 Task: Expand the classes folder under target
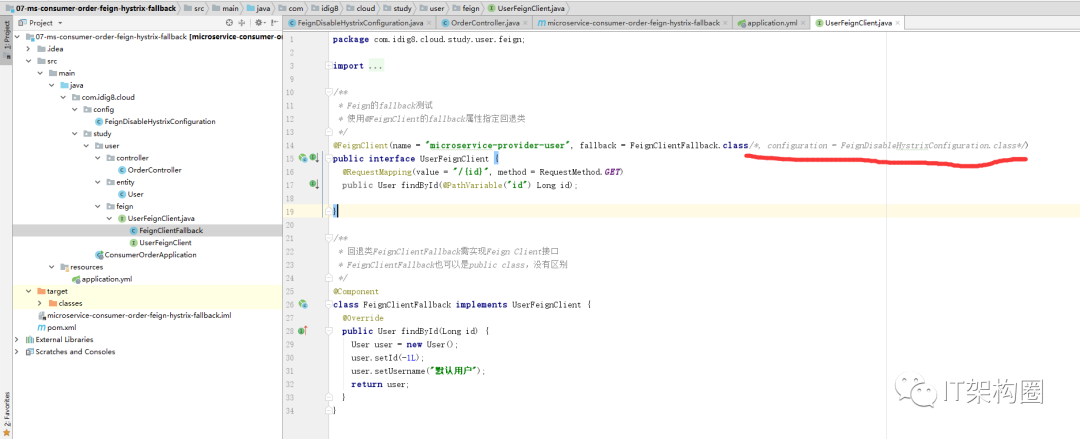point(40,303)
